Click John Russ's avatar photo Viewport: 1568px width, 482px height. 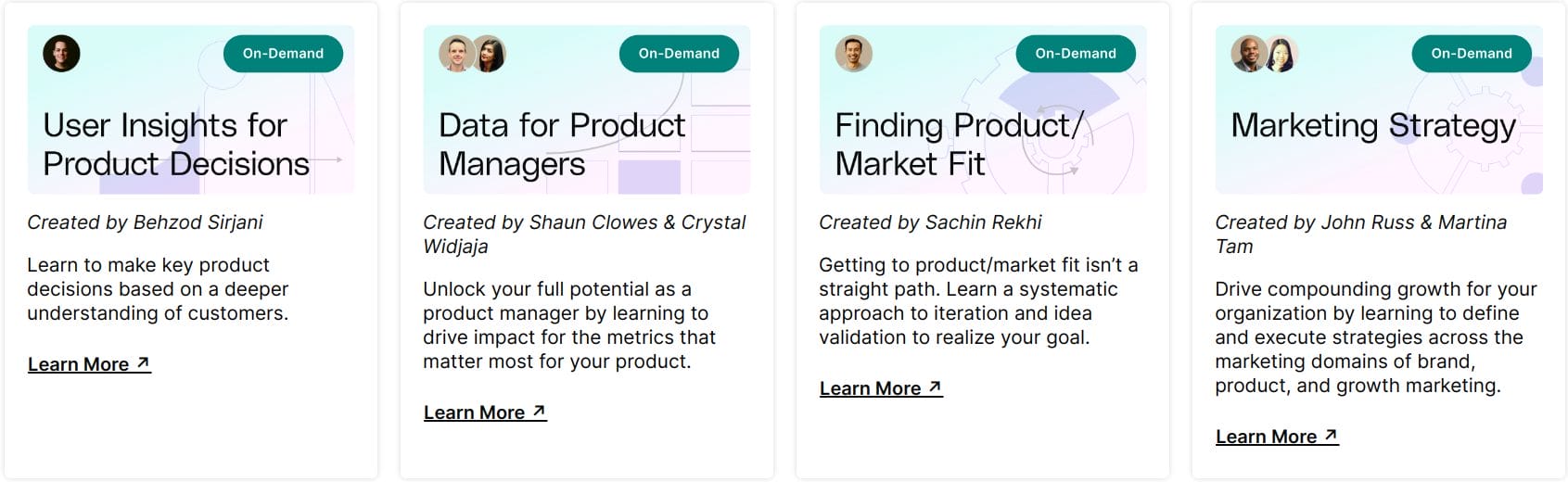1248,54
